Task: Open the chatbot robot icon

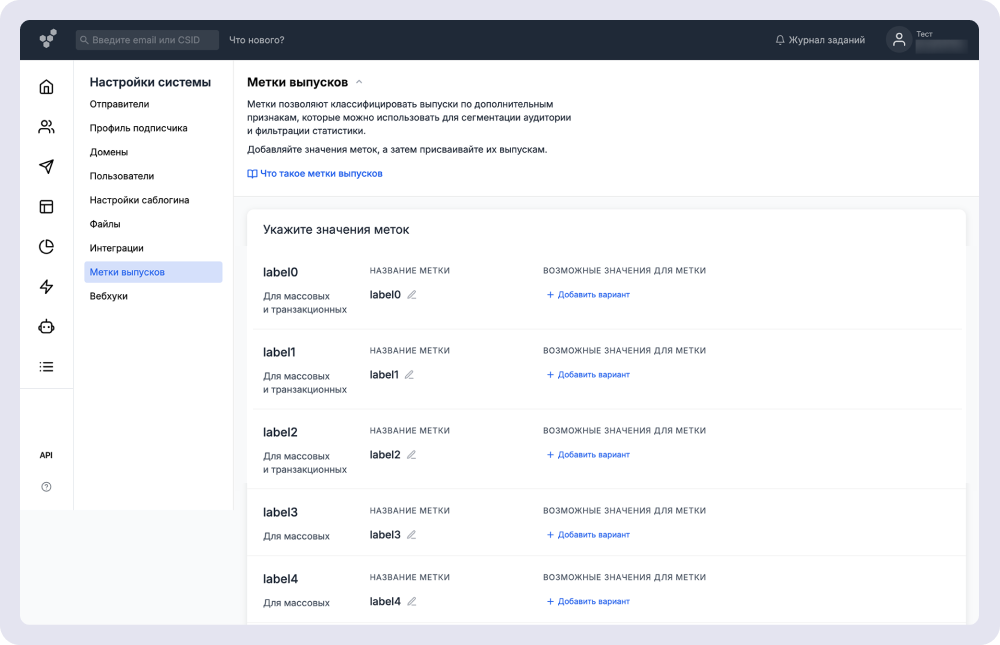Action: (46, 327)
